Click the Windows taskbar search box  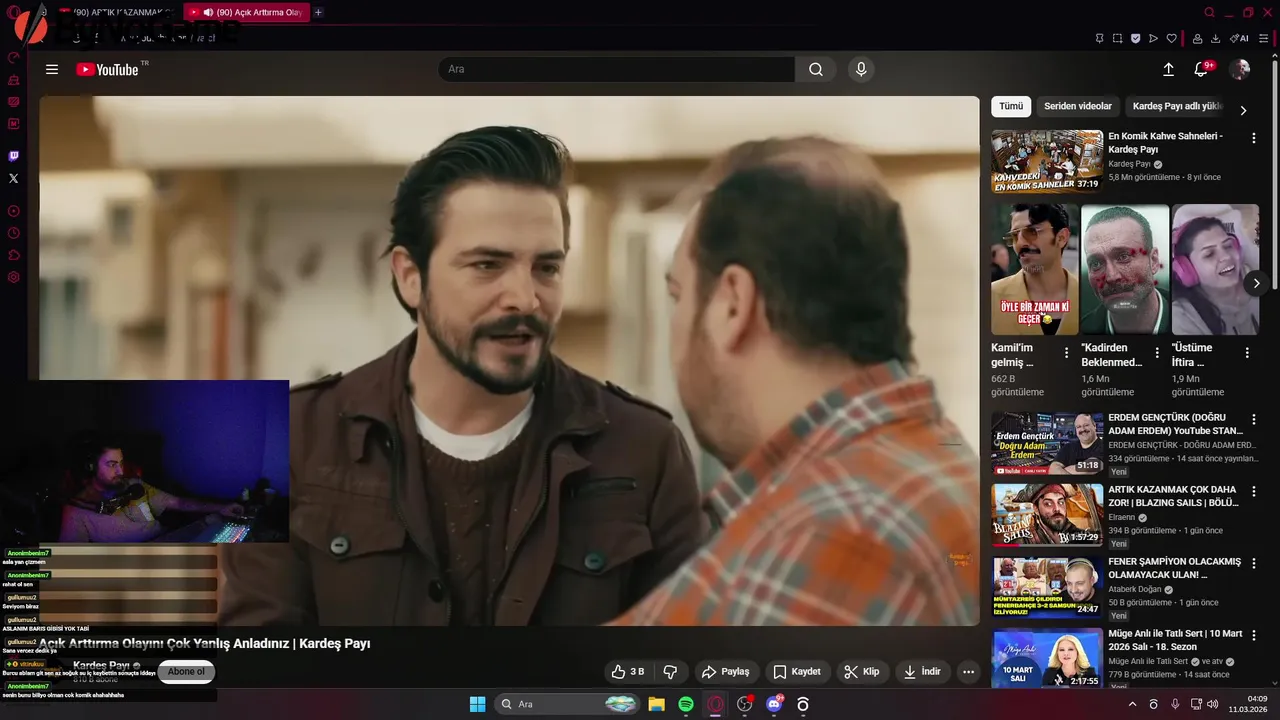click(x=567, y=704)
